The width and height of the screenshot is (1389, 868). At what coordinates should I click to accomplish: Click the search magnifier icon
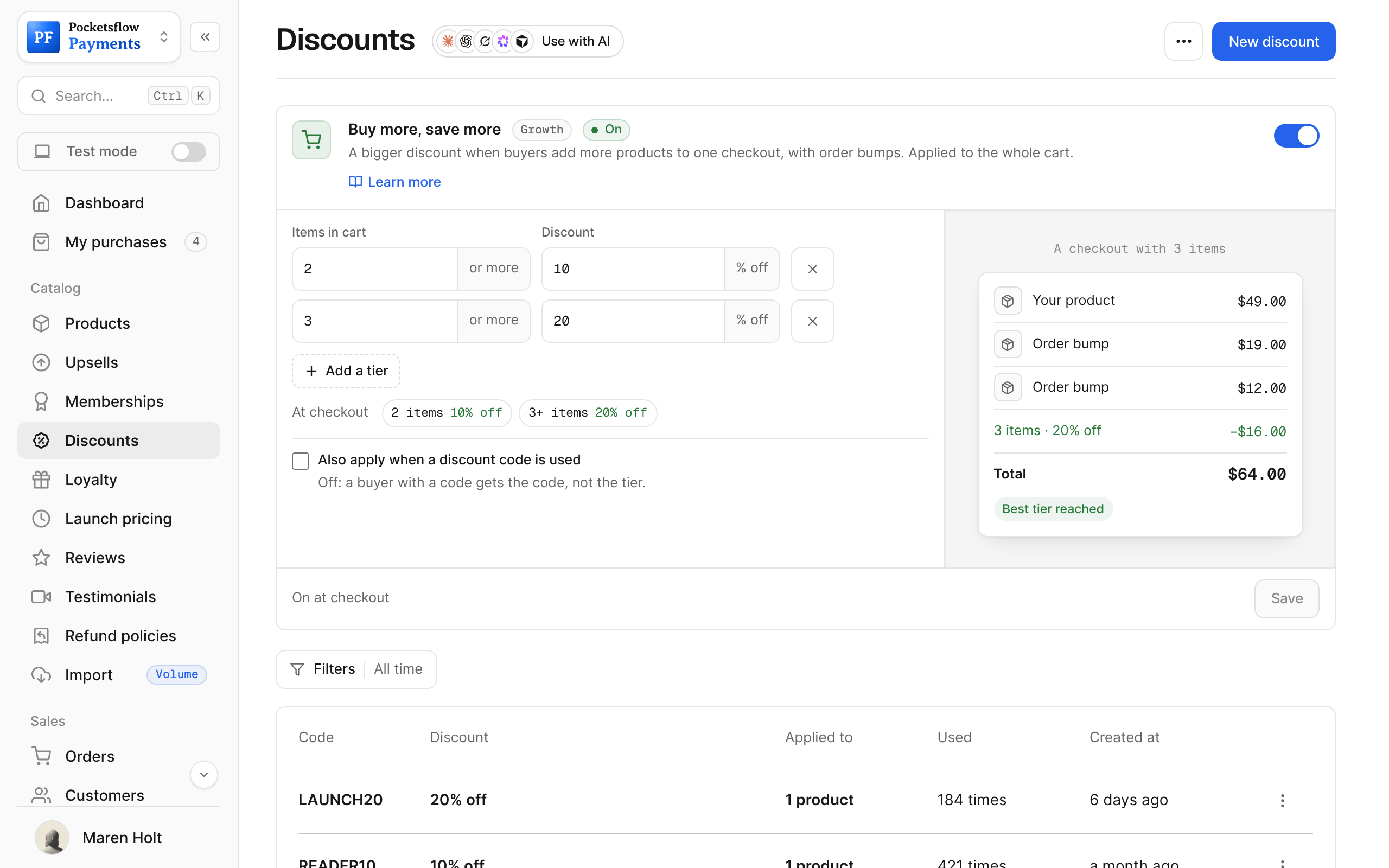pos(39,96)
